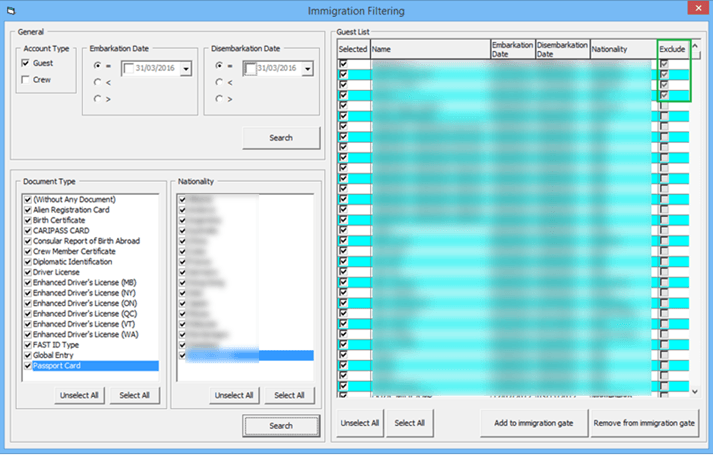The height and width of the screenshot is (455, 713).
Task: Click the Guest List scroll up arrow
Action: [x=695, y=46]
